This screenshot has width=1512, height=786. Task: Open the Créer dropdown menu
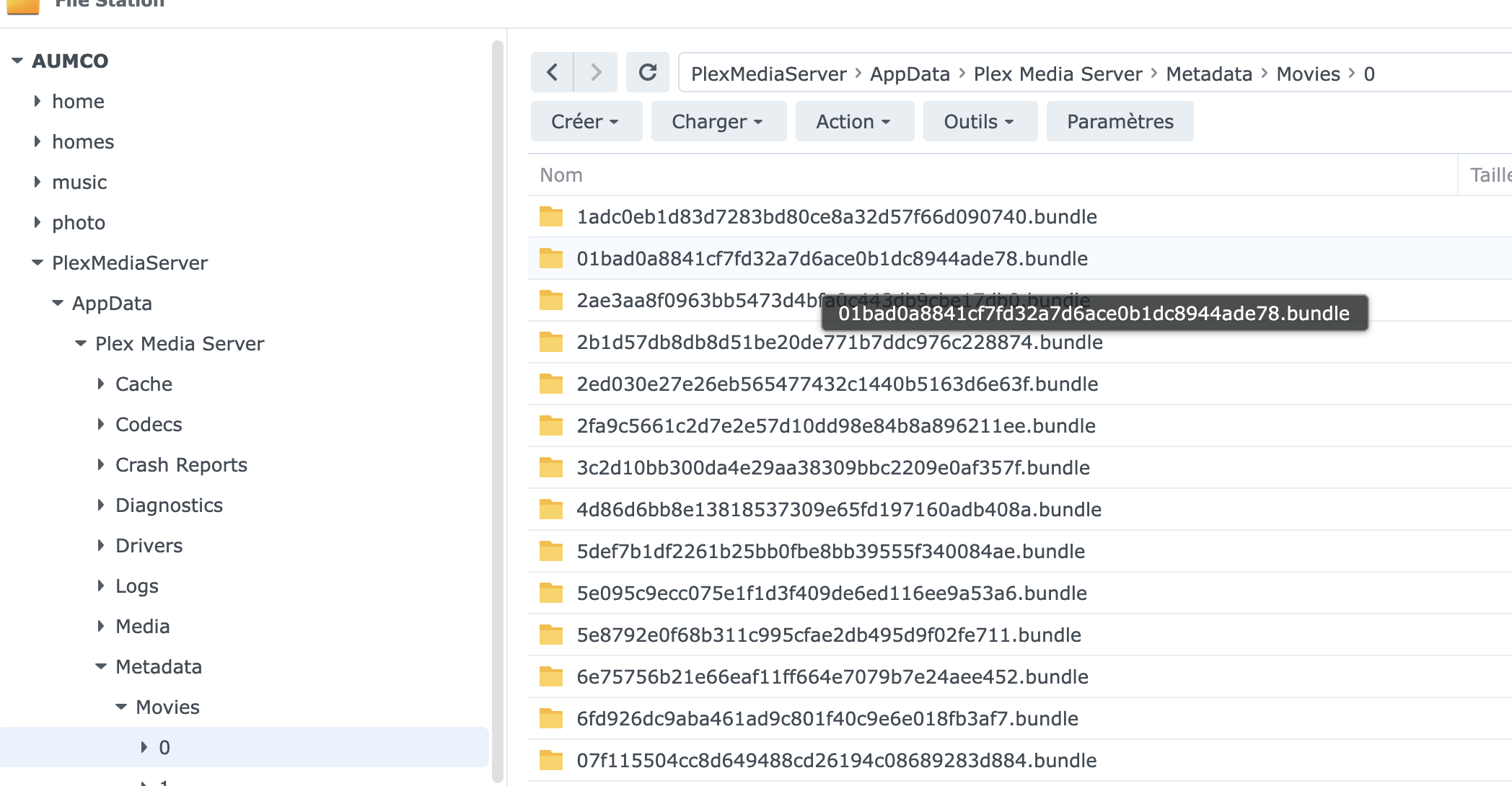click(x=586, y=121)
